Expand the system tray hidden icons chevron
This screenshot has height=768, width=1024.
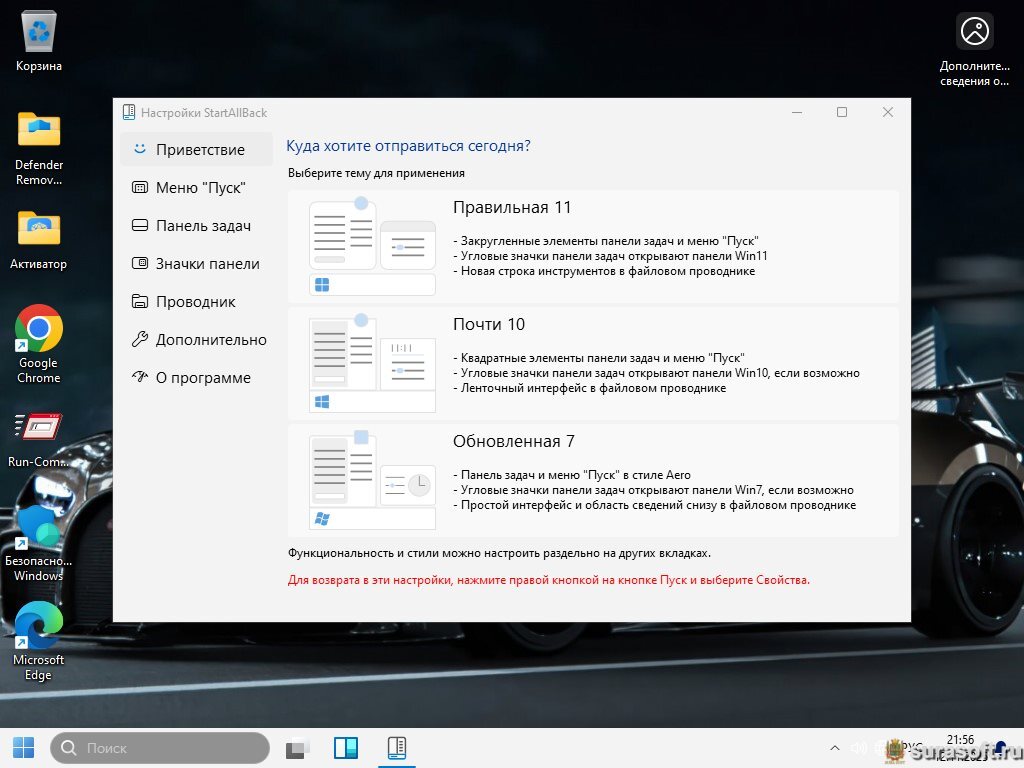pos(835,748)
